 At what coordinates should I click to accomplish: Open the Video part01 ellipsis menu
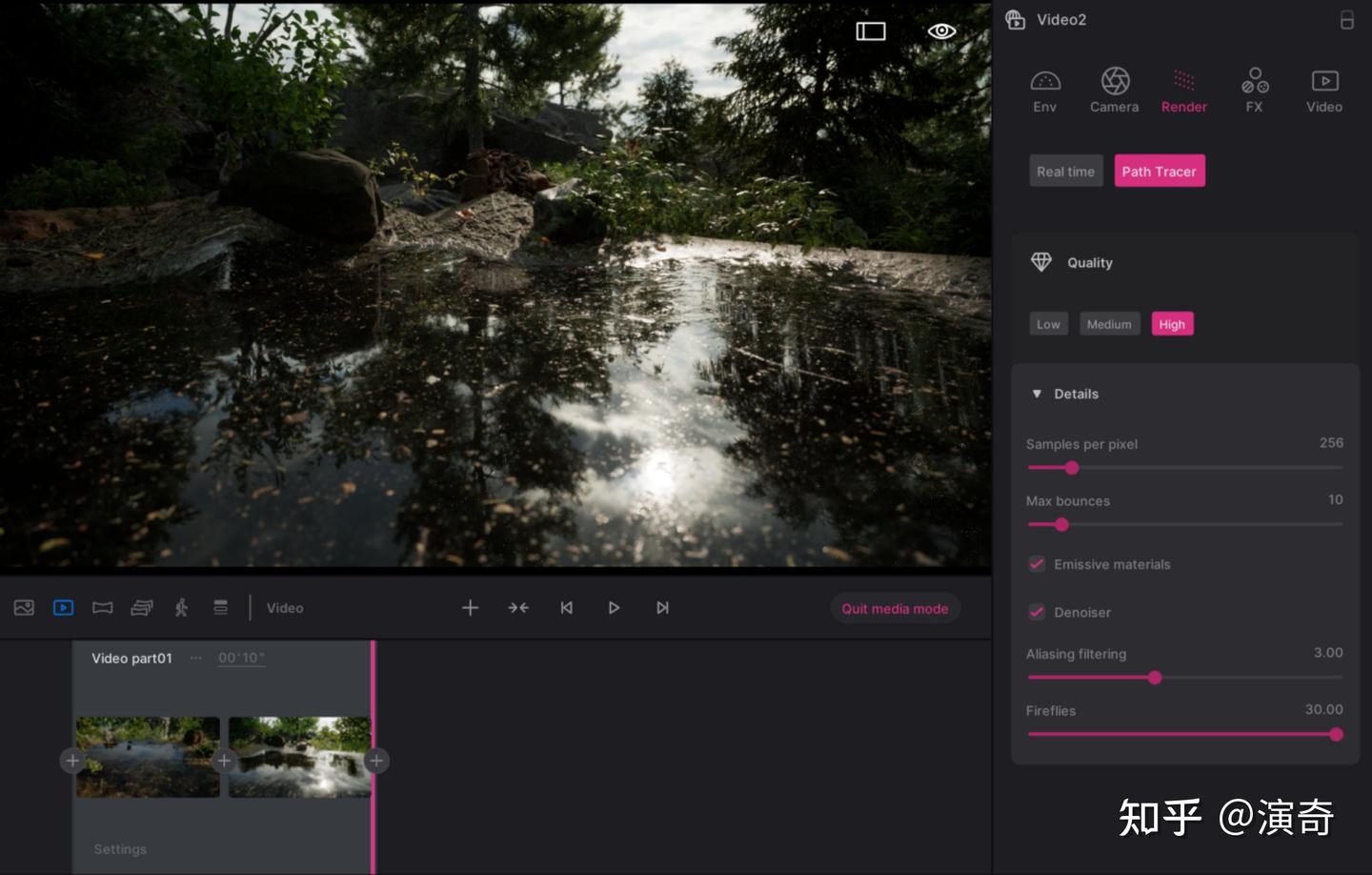click(195, 658)
